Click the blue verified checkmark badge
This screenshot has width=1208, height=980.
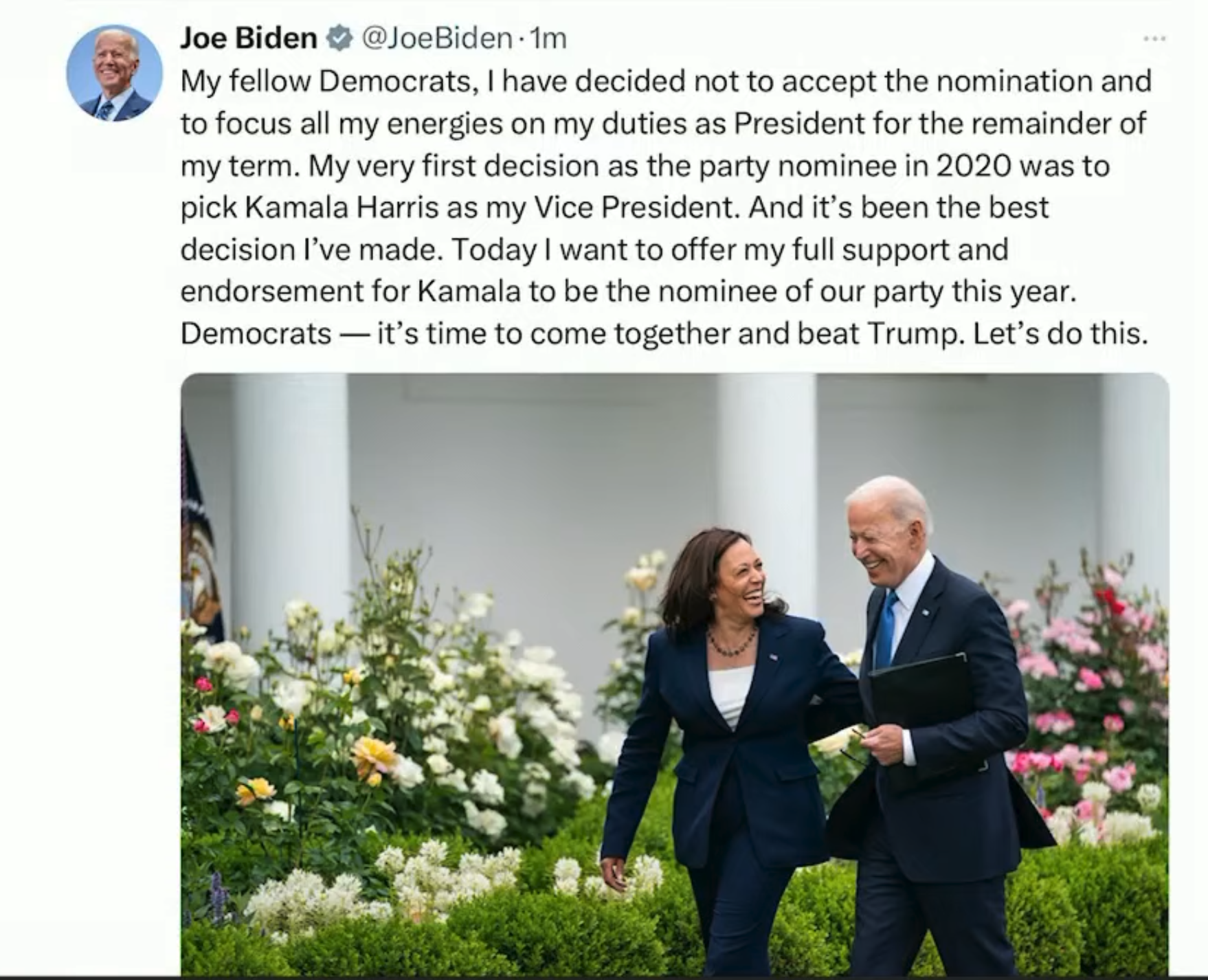point(338,38)
